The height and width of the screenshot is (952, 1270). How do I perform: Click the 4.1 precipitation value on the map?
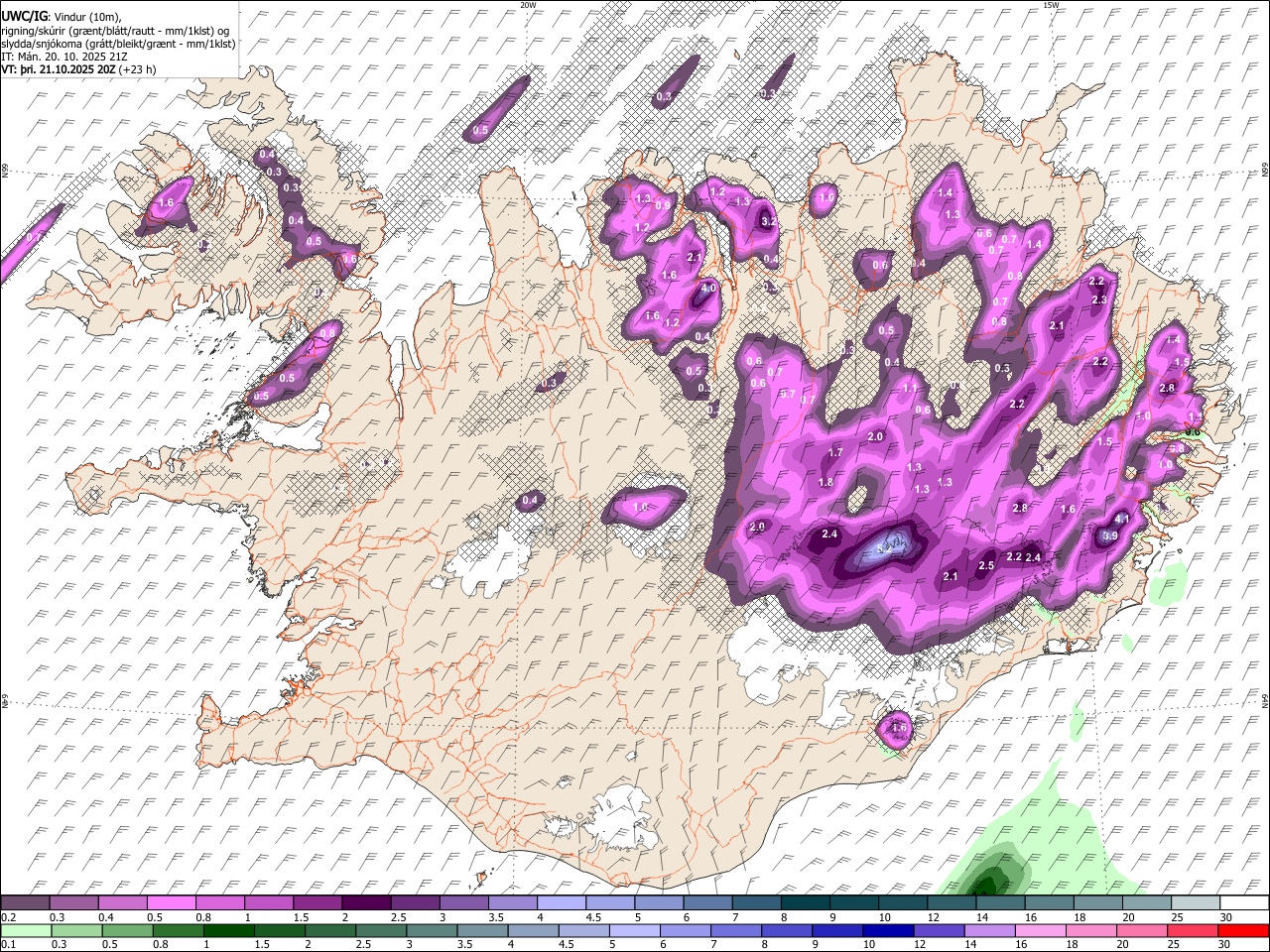(x=1122, y=519)
